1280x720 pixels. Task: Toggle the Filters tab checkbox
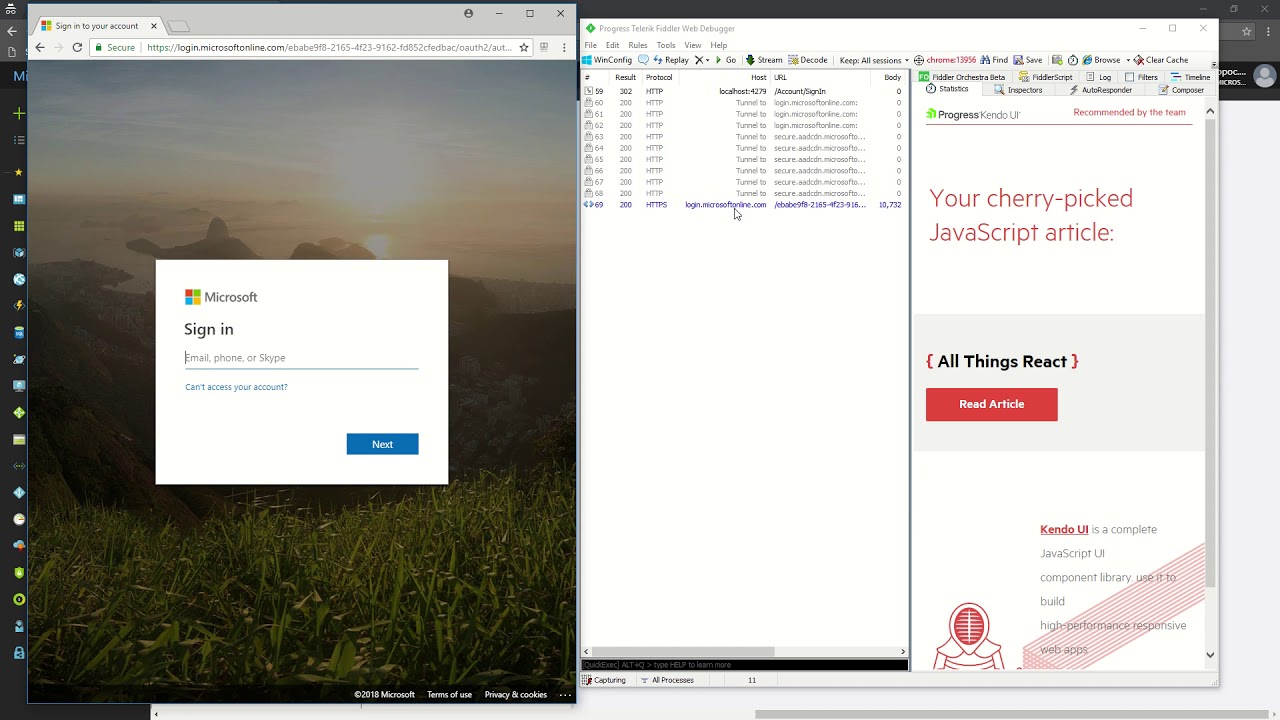click(1129, 77)
